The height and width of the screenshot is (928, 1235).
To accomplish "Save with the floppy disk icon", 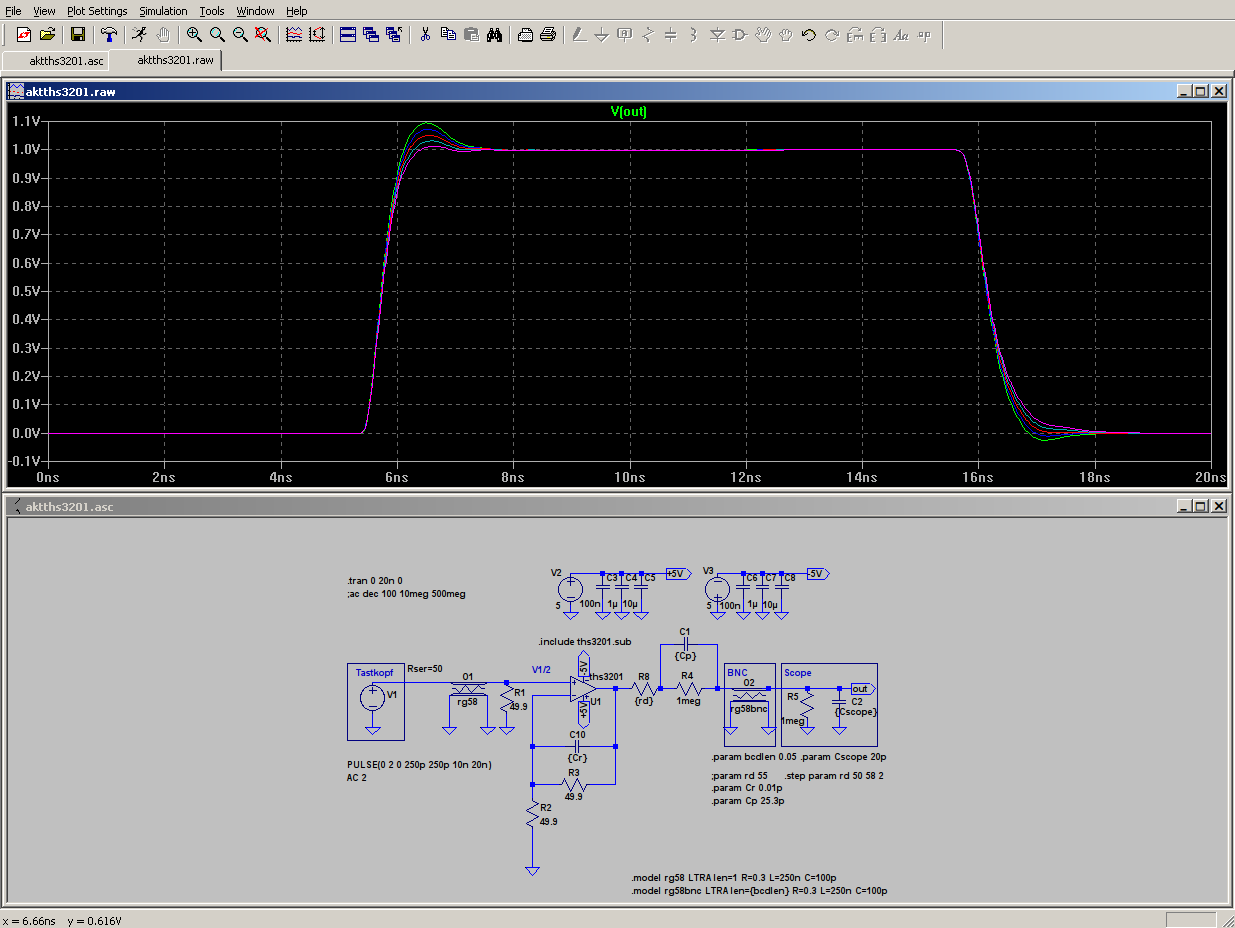I will (x=78, y=34).
